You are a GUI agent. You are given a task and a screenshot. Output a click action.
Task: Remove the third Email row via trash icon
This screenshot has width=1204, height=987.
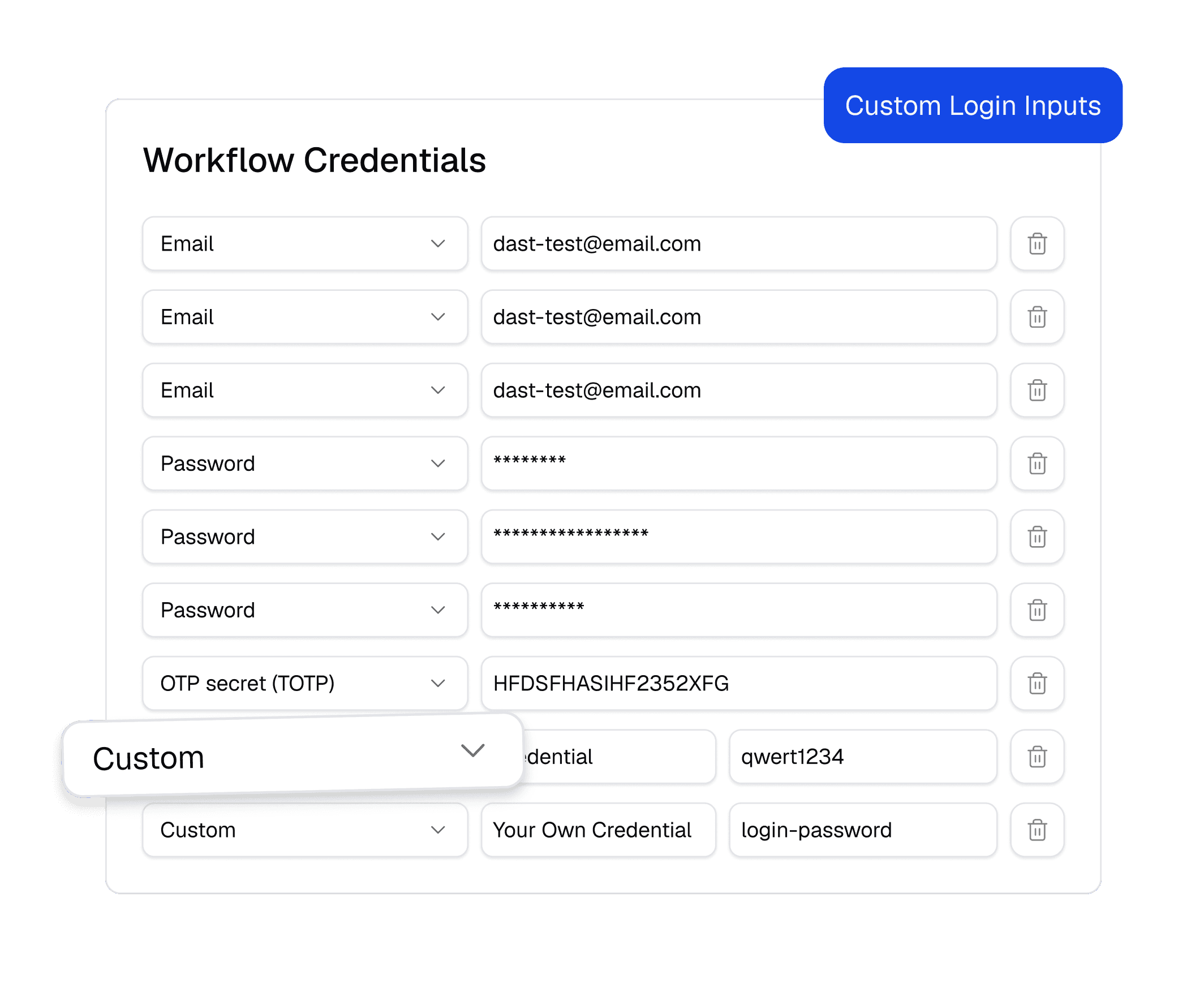pos(1037,390)
